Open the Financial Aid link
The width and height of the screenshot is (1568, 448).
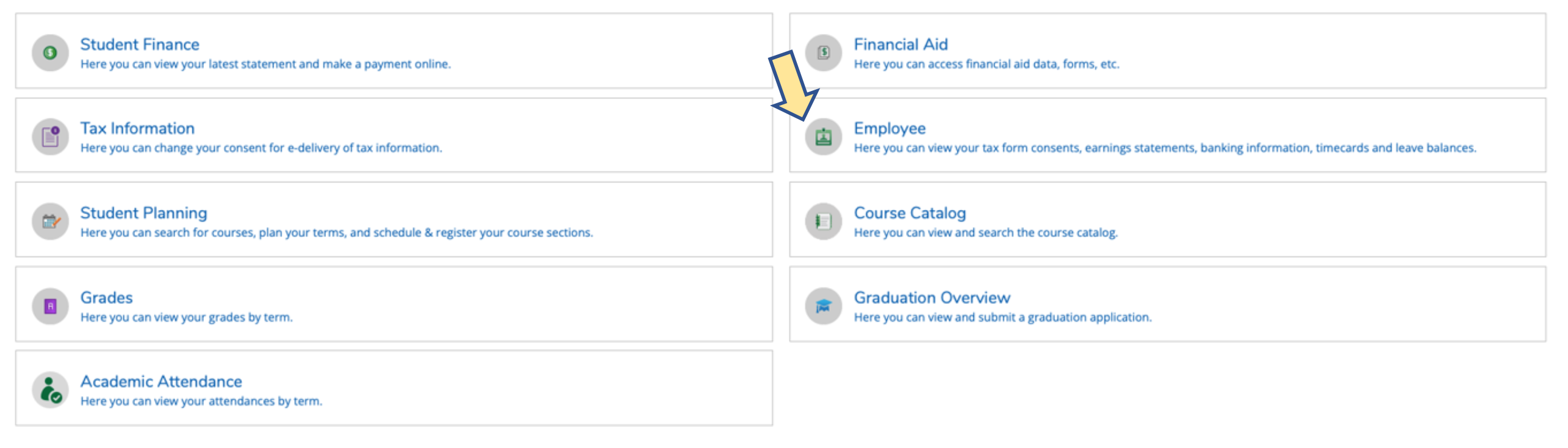(901, 45)
